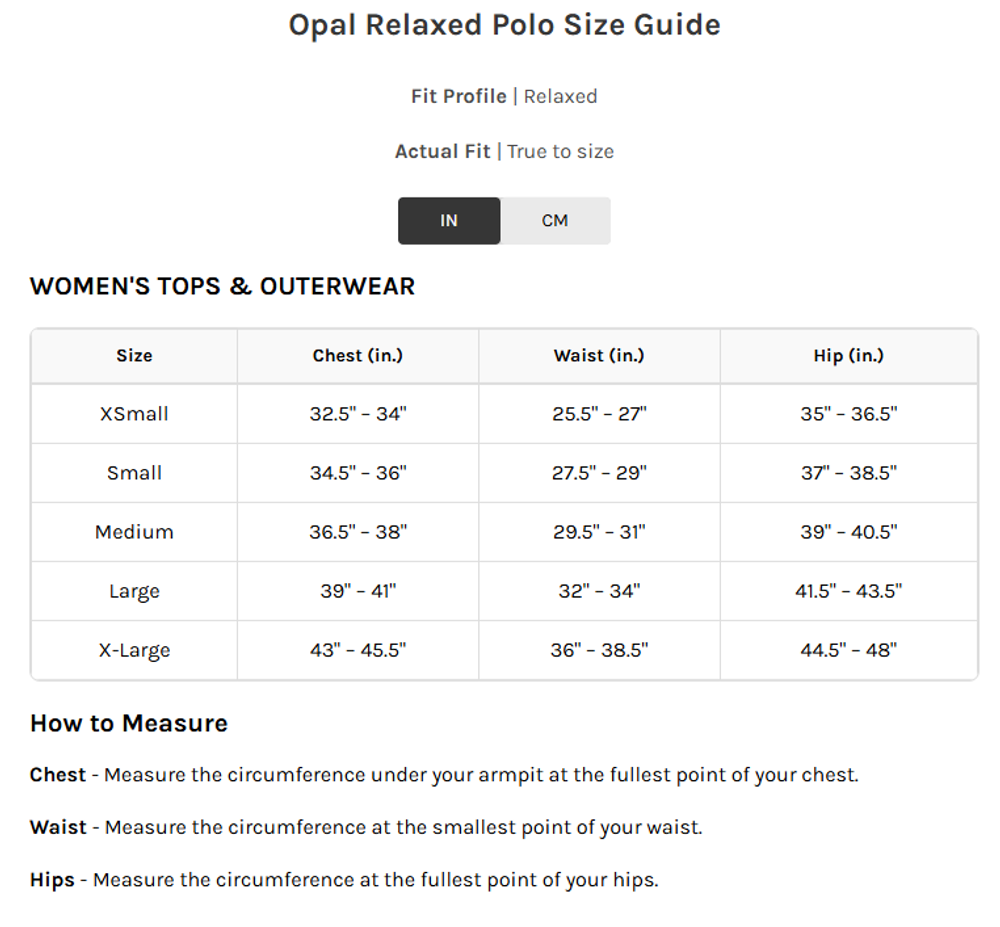Select the Small size row label
1000x927 pixels.
click(x=134, y=473)
